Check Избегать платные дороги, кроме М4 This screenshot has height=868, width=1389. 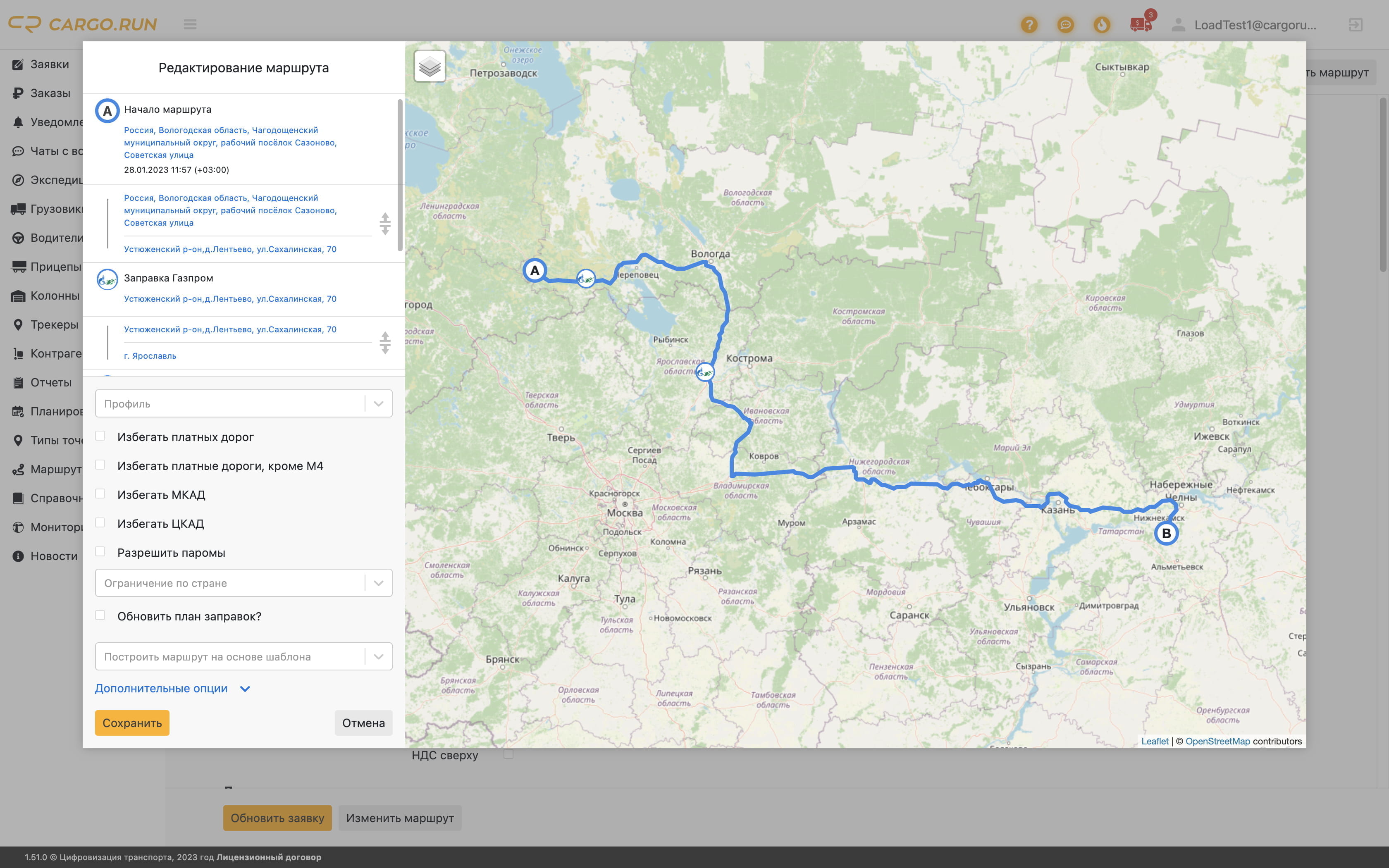[x=100, y=465]
